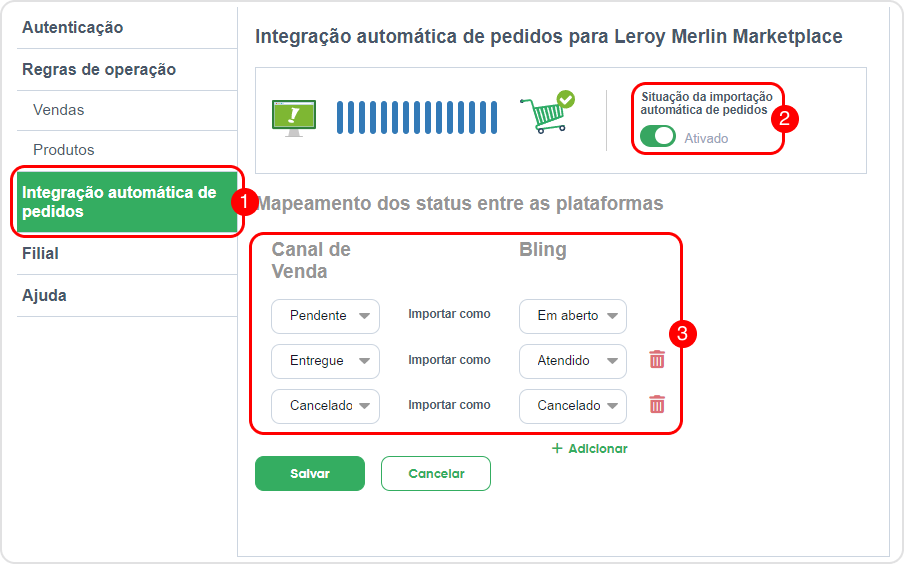Screen dimensions: 904x564
Task: Delete the Cancelado status mapping row
Action: [657, 405]
